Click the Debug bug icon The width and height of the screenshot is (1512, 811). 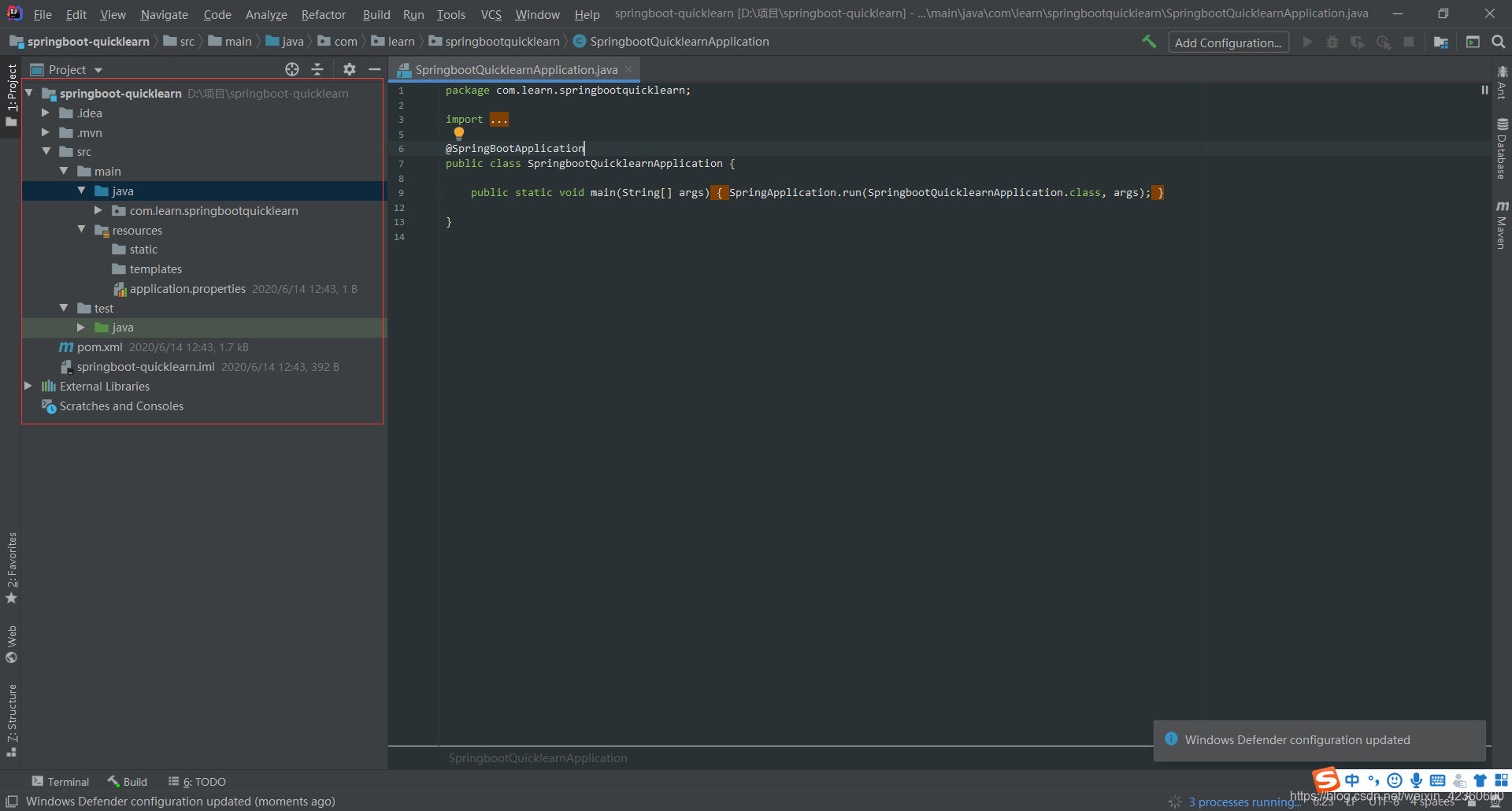(1332, 42)
